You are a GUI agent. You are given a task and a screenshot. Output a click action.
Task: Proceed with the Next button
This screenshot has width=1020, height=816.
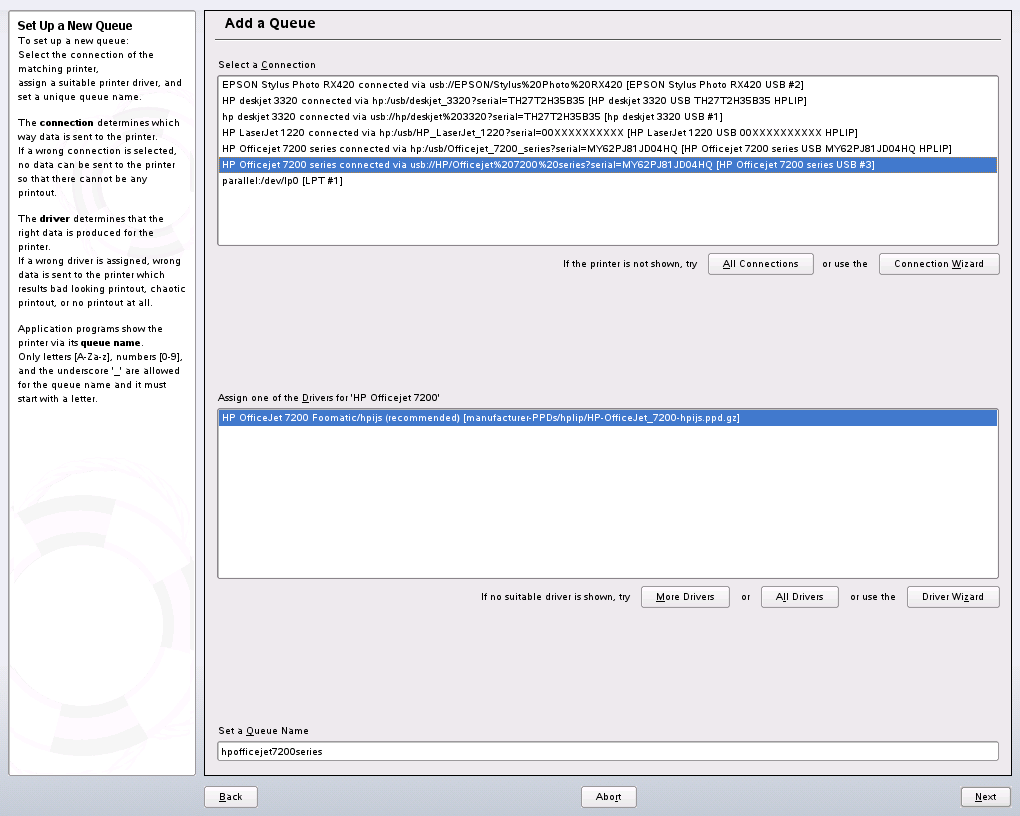tap(985, 797)
